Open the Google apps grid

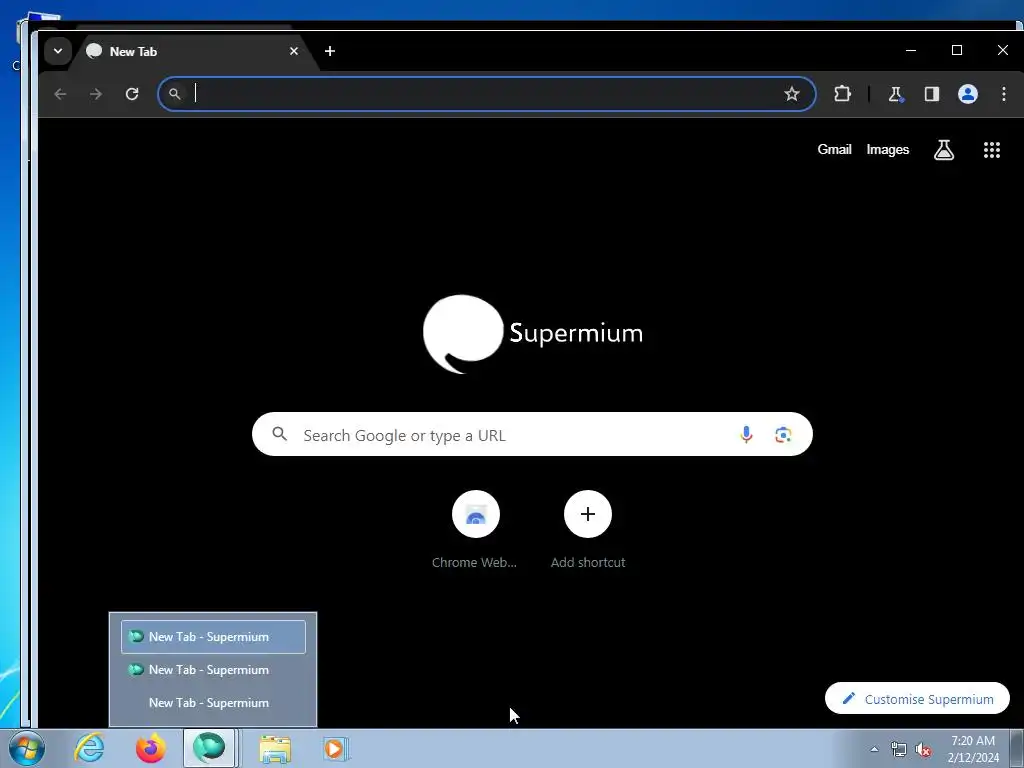pos(992,150)
